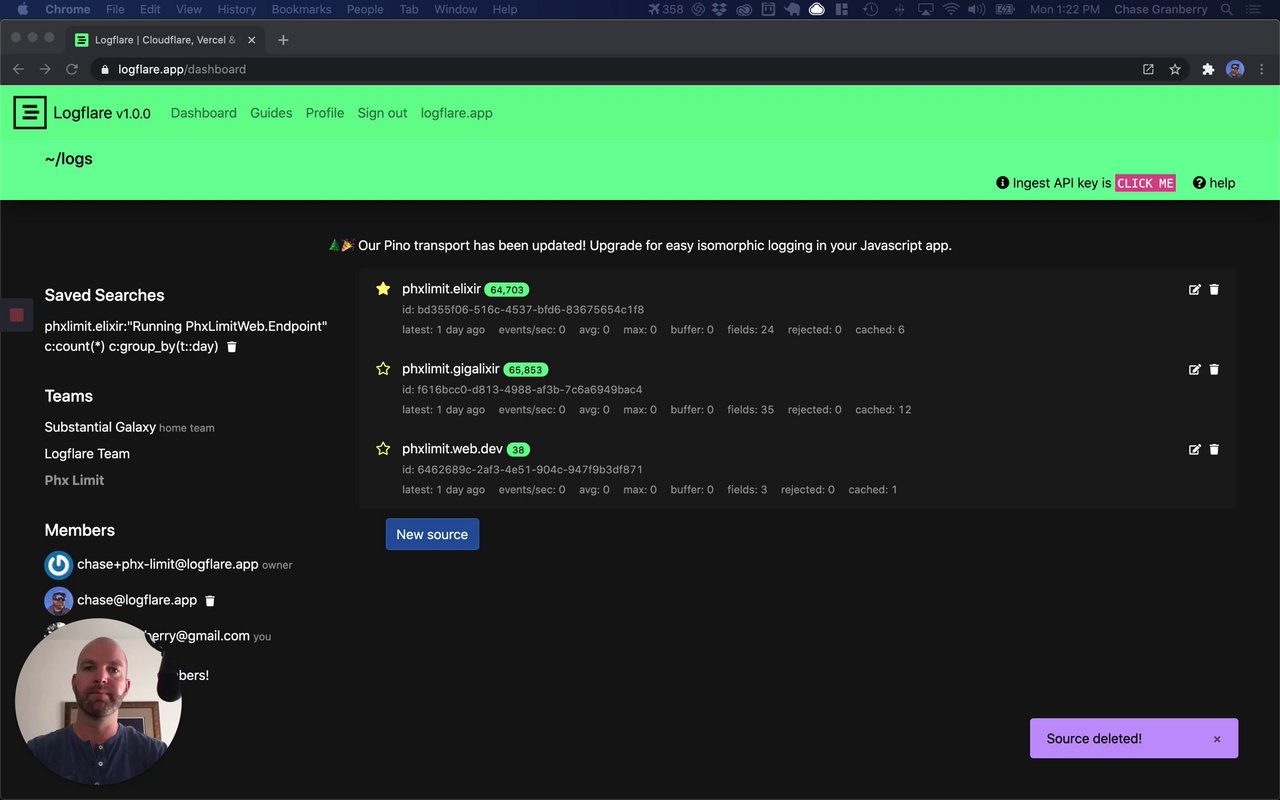1280x800 pixels.
Task: Edit the phxlimit.gigalixir source
Action: click(1194, 369)
